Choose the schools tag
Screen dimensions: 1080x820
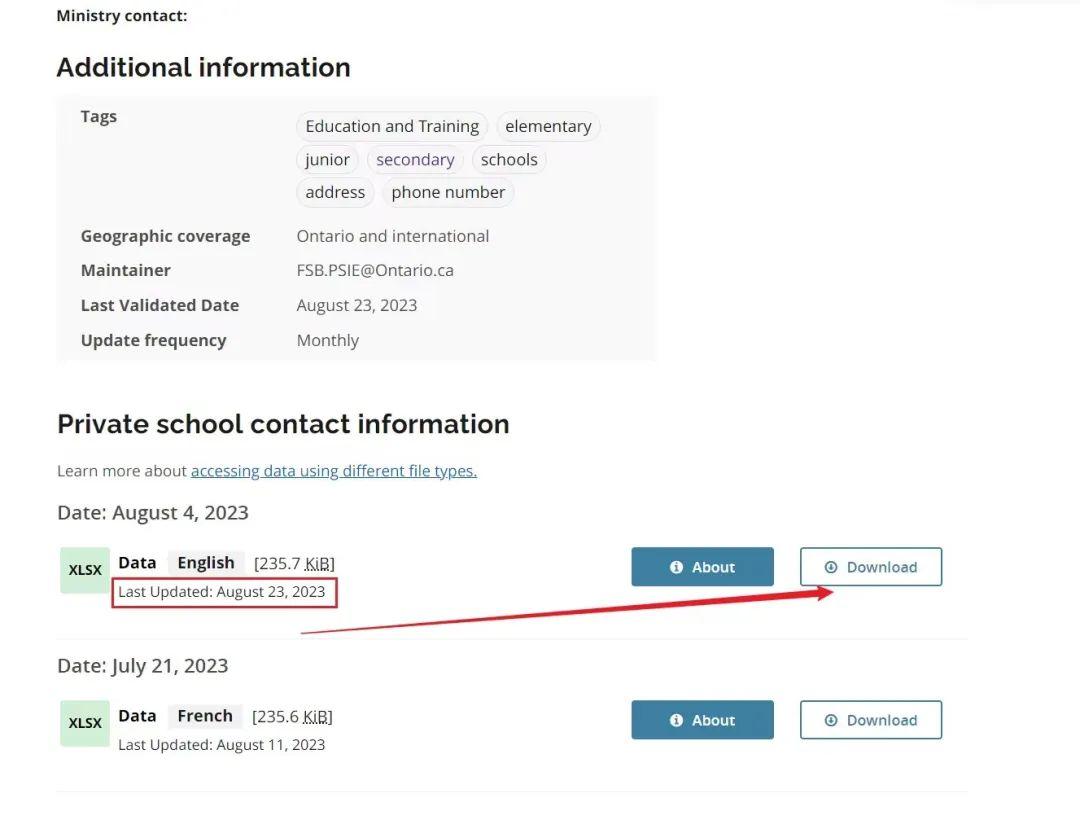tap(509, 159)
